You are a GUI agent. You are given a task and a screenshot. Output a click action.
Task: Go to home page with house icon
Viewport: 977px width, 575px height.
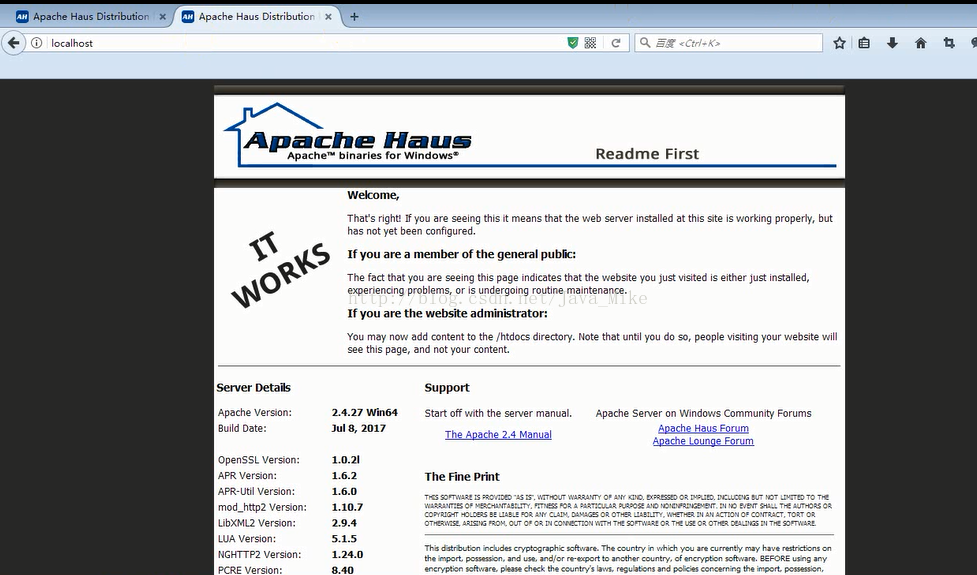pos(920,43)
